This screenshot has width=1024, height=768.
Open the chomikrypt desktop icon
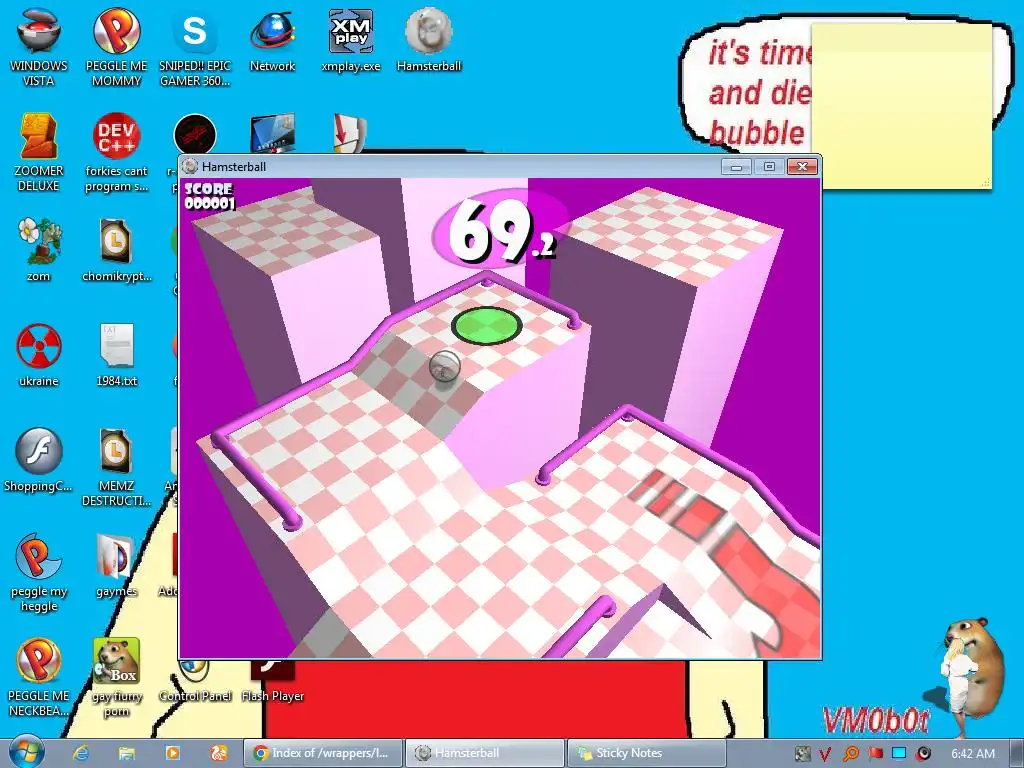(116, 250)
